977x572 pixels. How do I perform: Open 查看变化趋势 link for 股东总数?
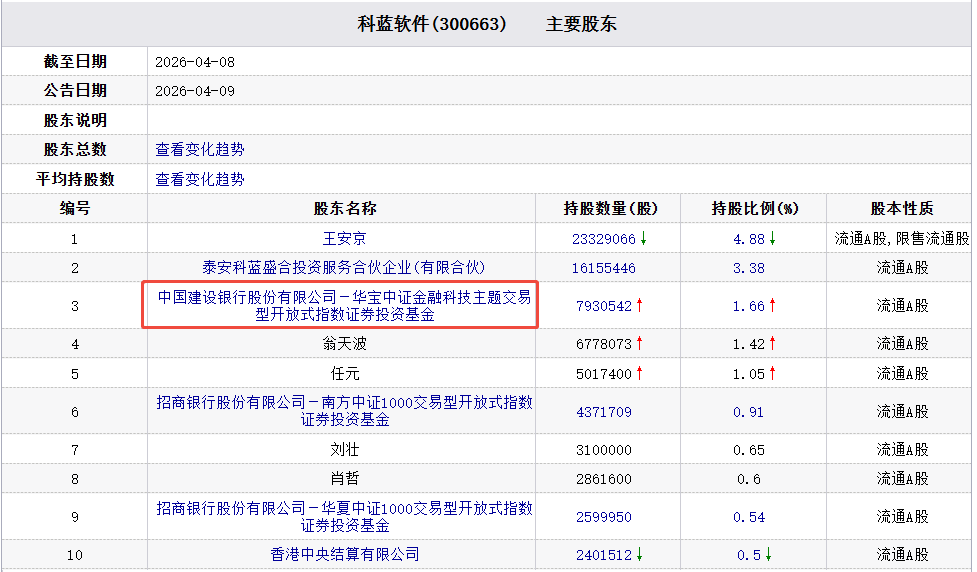click(x=199, y=150)
